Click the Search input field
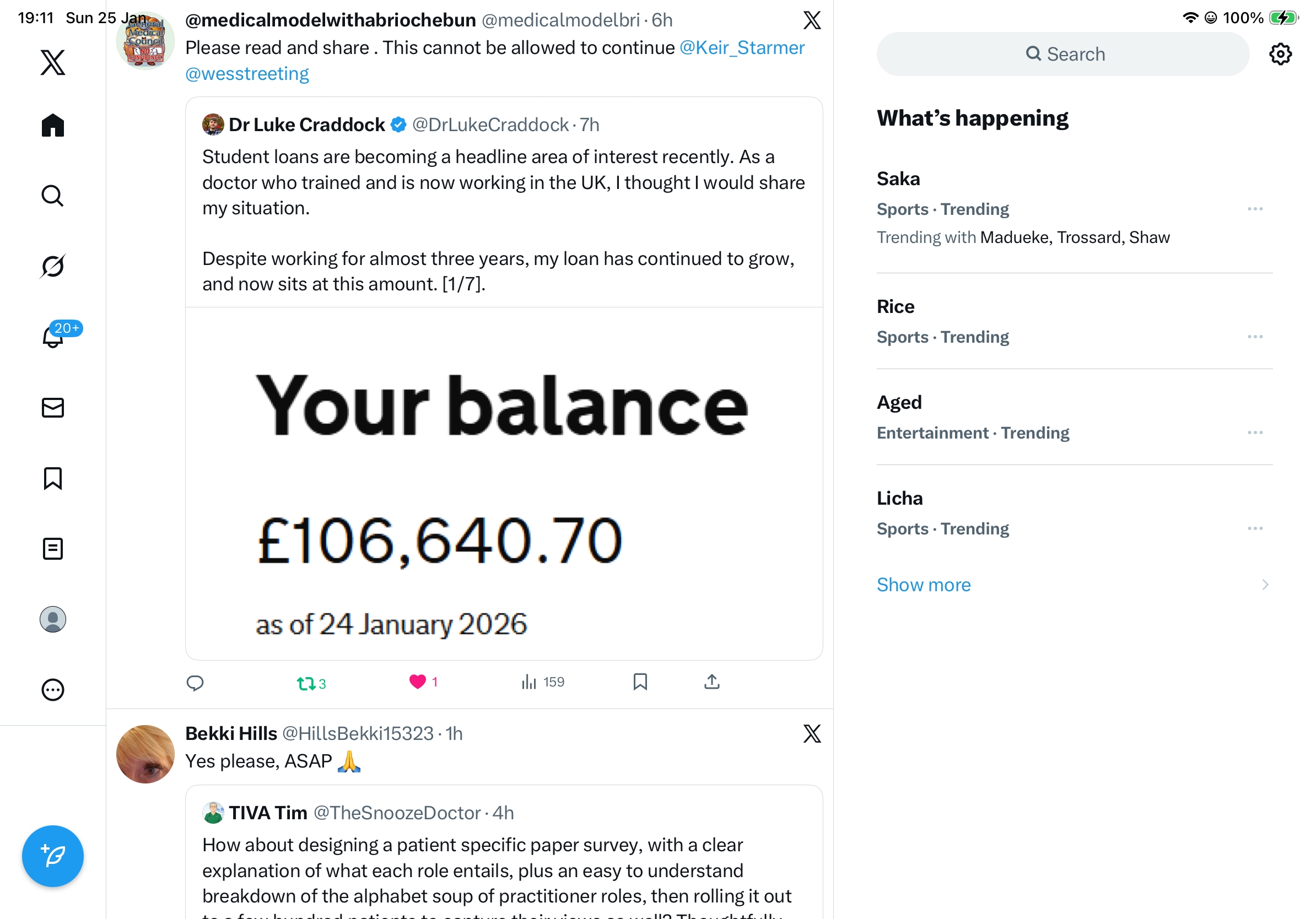The image size is (1316, 919). pyautogui.click(x=1062, y=55)
